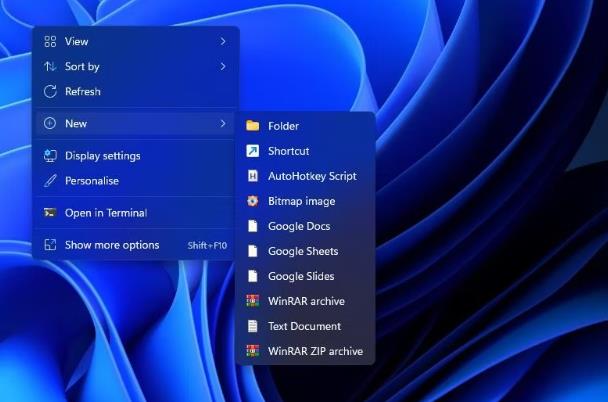This screenshot has width=608, height=402.
Task: Select Refresh from the context menu
Action: click(135, 91)
